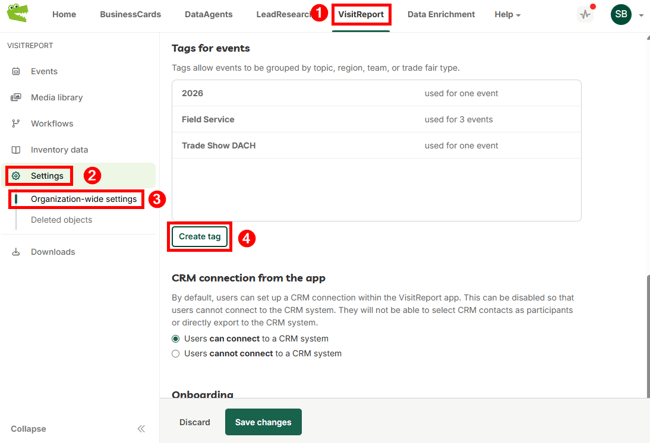Collapse sidebar with double chevron icon
Screen dimensions: 650x443
(x=141, y=428)
